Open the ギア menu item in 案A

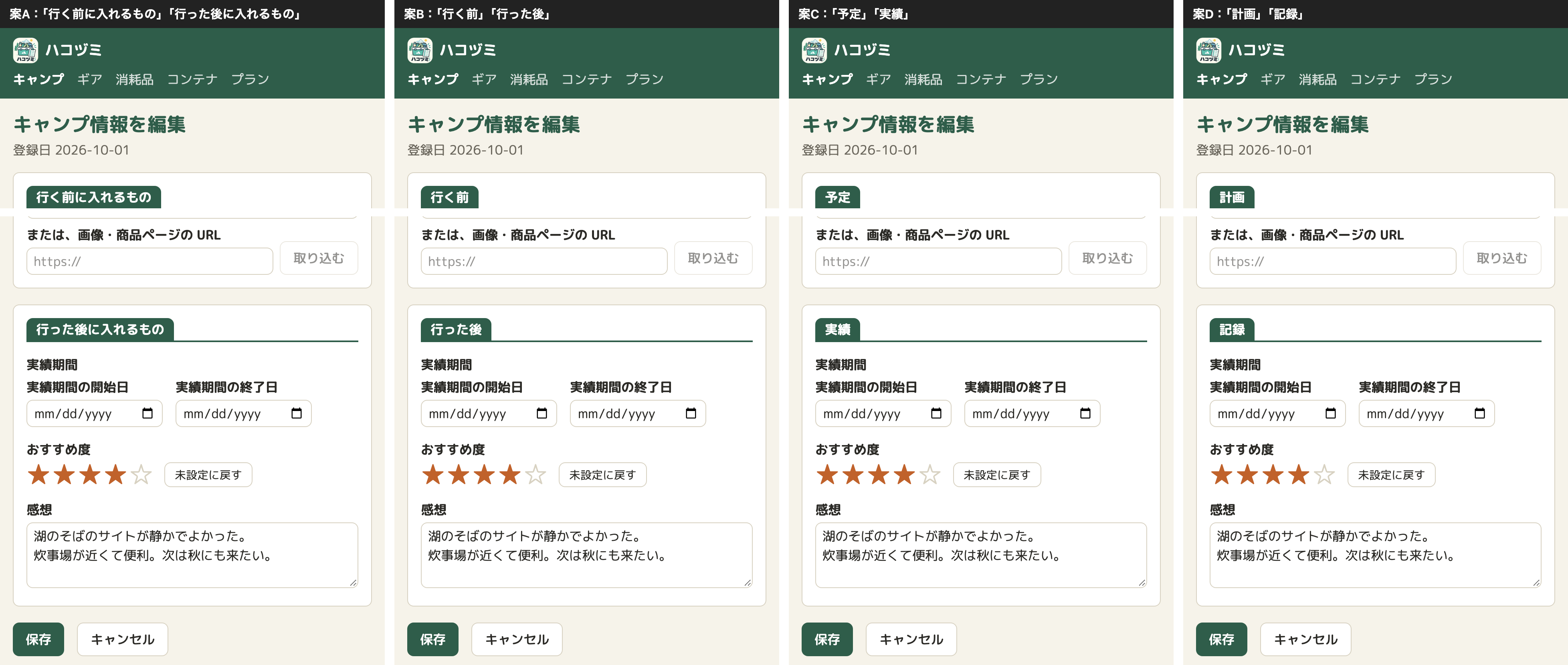pos(89,79)
